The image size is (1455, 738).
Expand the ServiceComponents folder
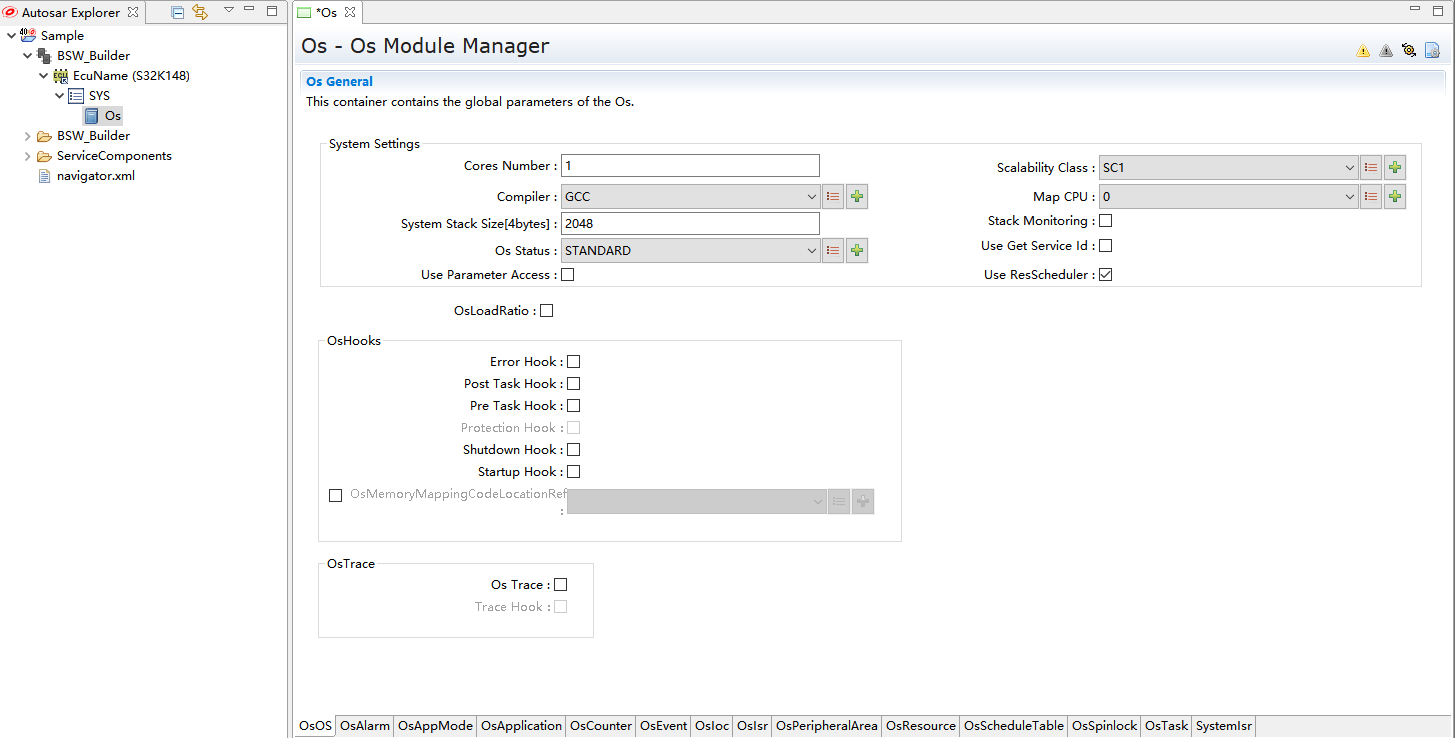28,156
